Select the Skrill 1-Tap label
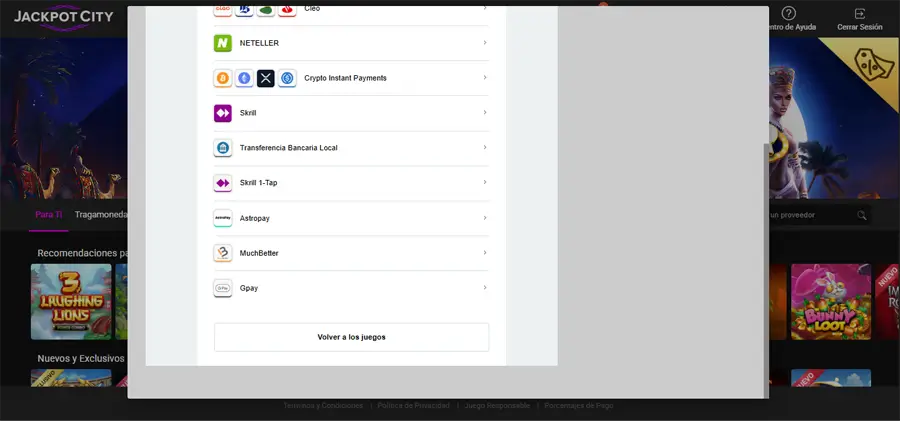The width and height of the screenshot is (900, 421). click(x=258, y=183)
